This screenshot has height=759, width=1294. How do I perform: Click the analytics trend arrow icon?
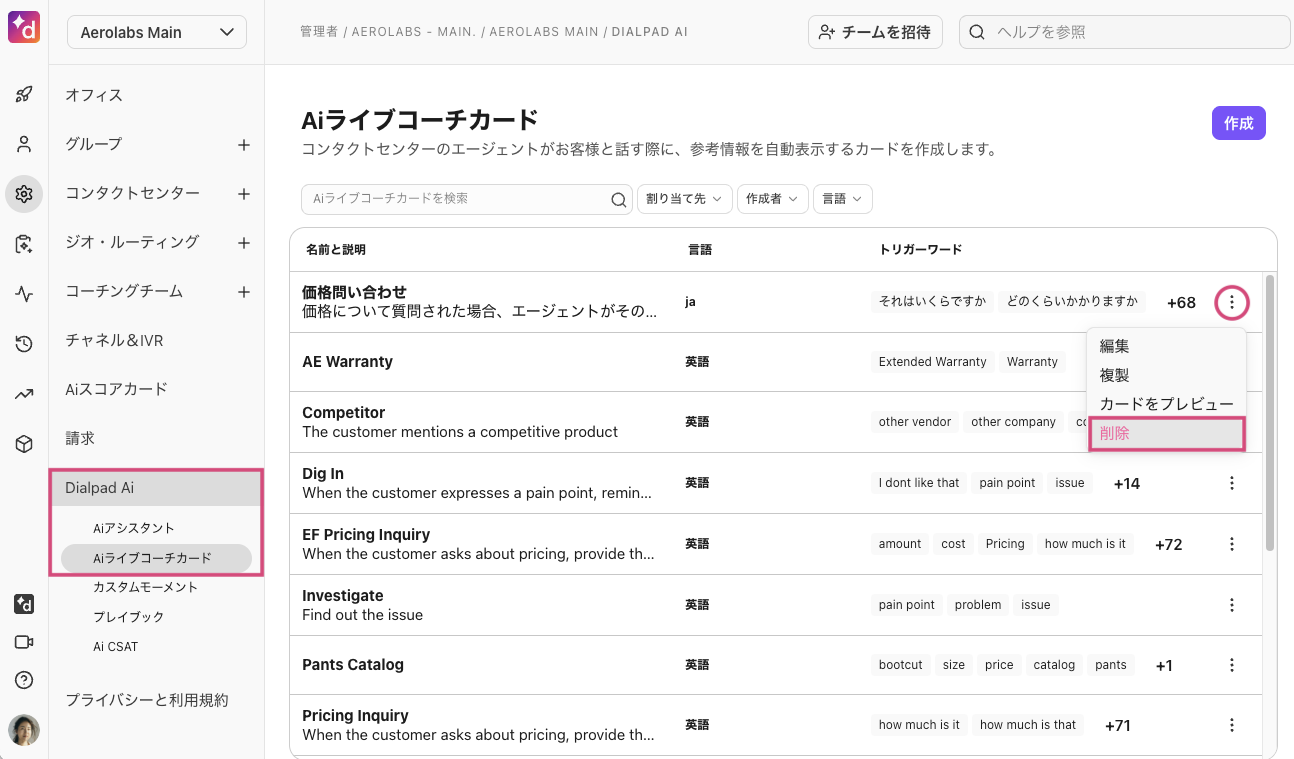click(24, 394)
